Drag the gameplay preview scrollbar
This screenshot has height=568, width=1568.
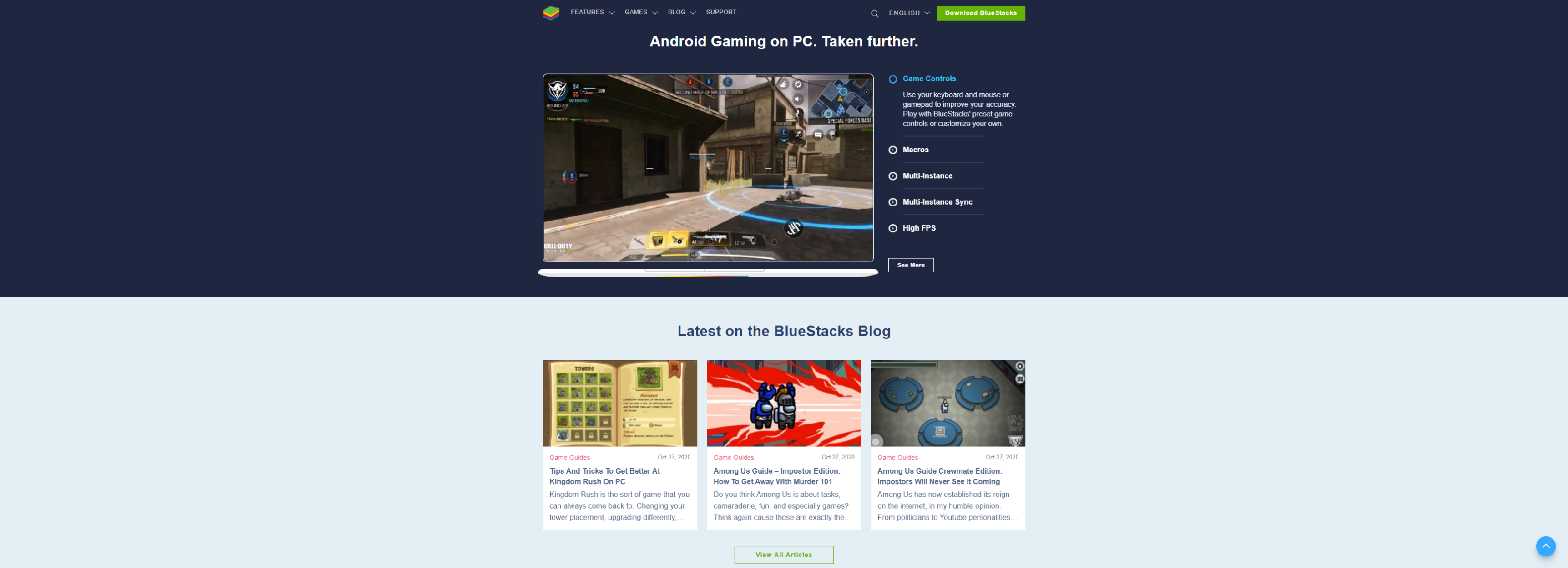pos(706,270)
